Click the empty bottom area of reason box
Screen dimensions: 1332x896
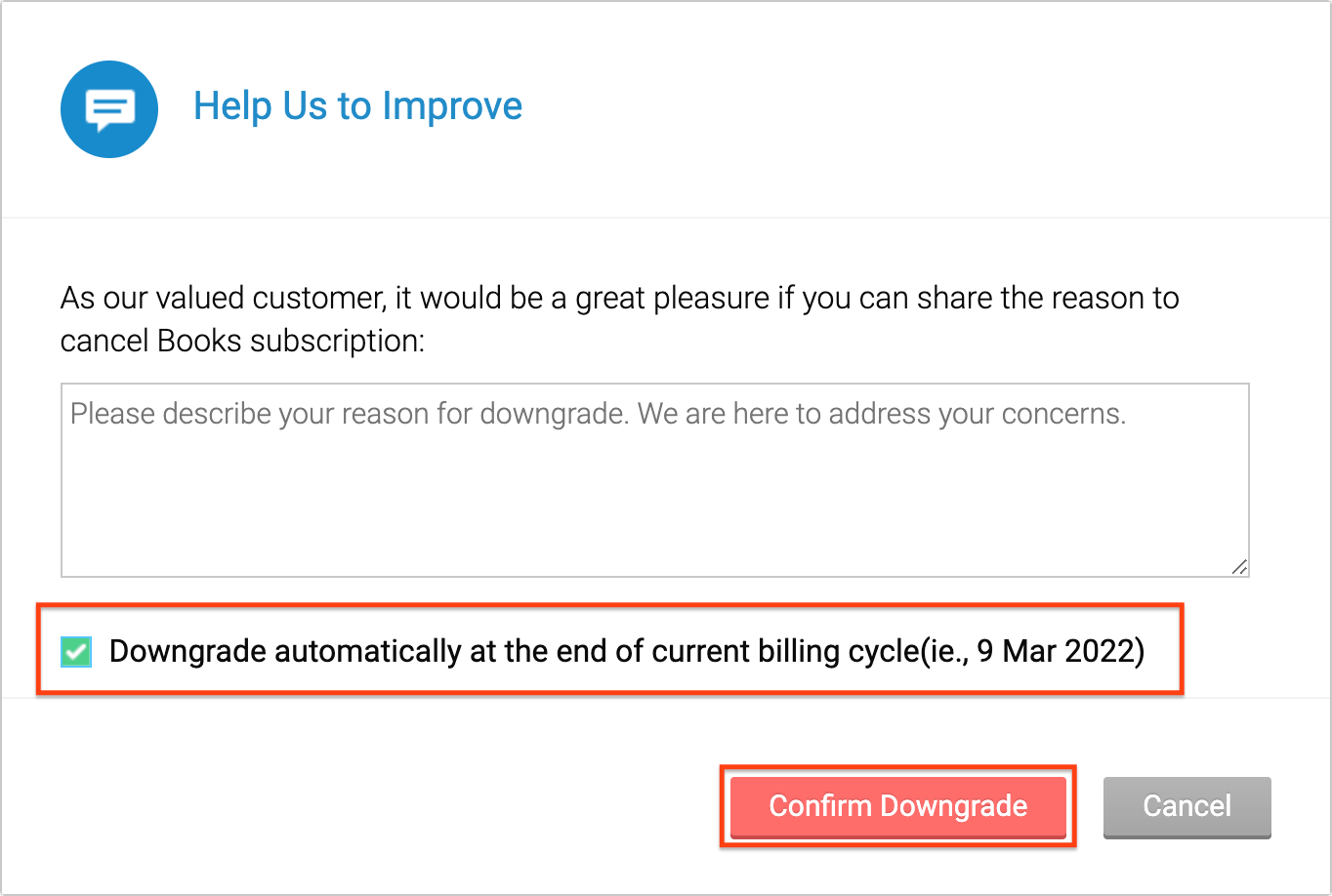point(654,527)
